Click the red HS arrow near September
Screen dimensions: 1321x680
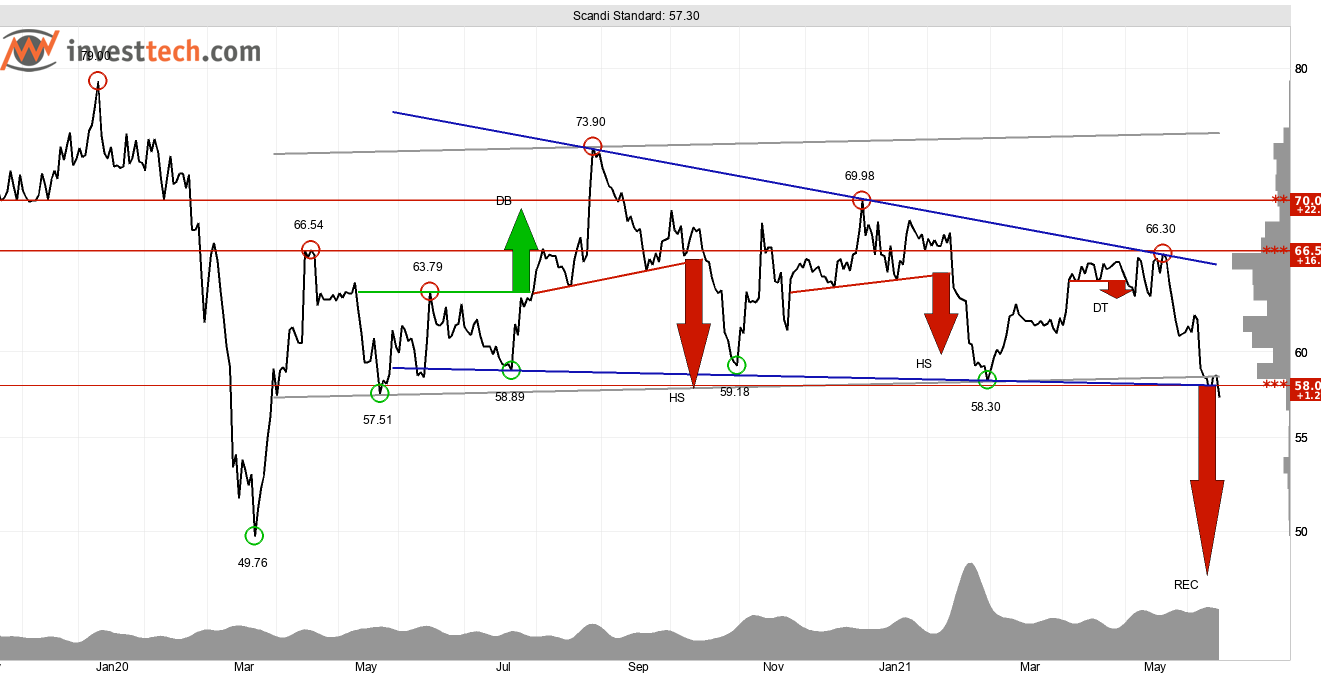pos(691,322)
